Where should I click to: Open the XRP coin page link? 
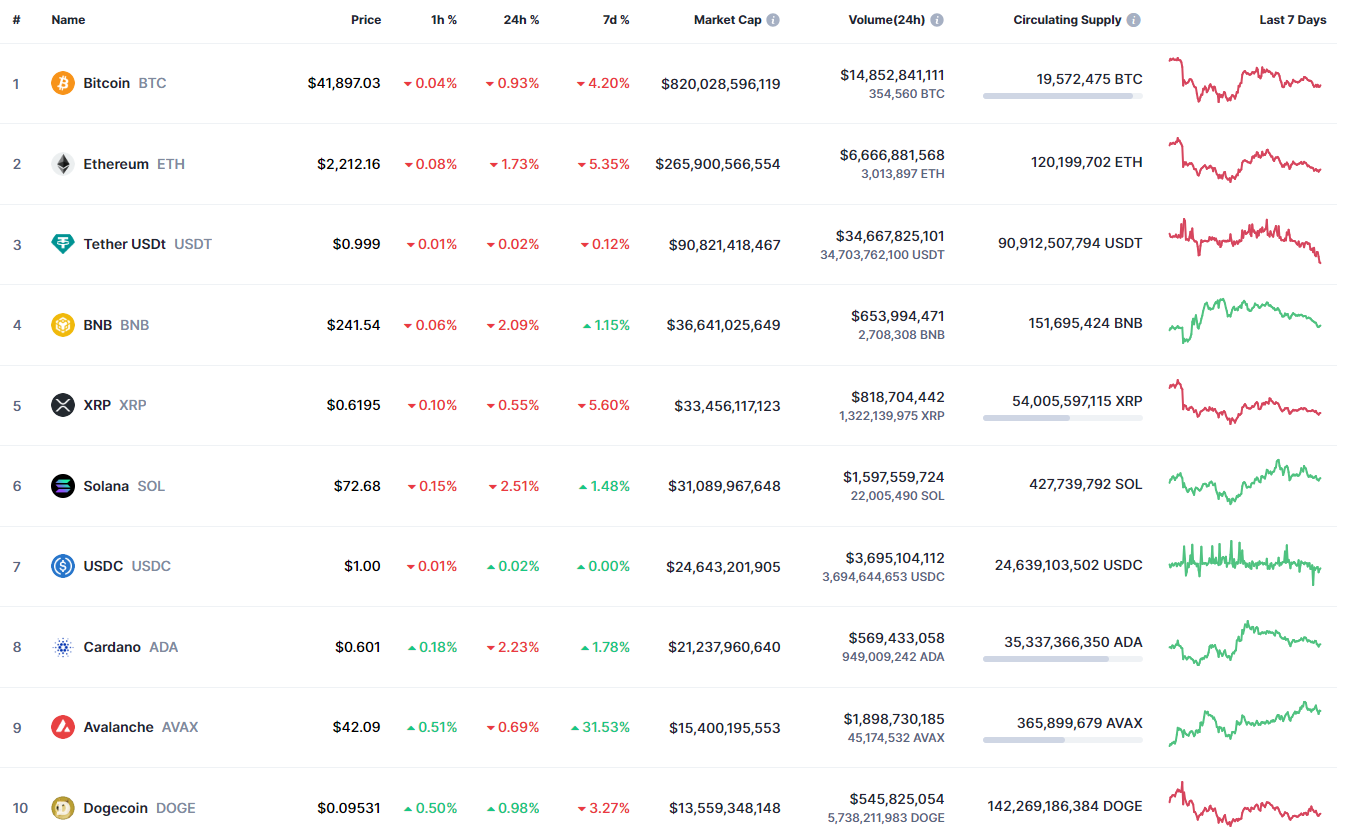point(97,405)
